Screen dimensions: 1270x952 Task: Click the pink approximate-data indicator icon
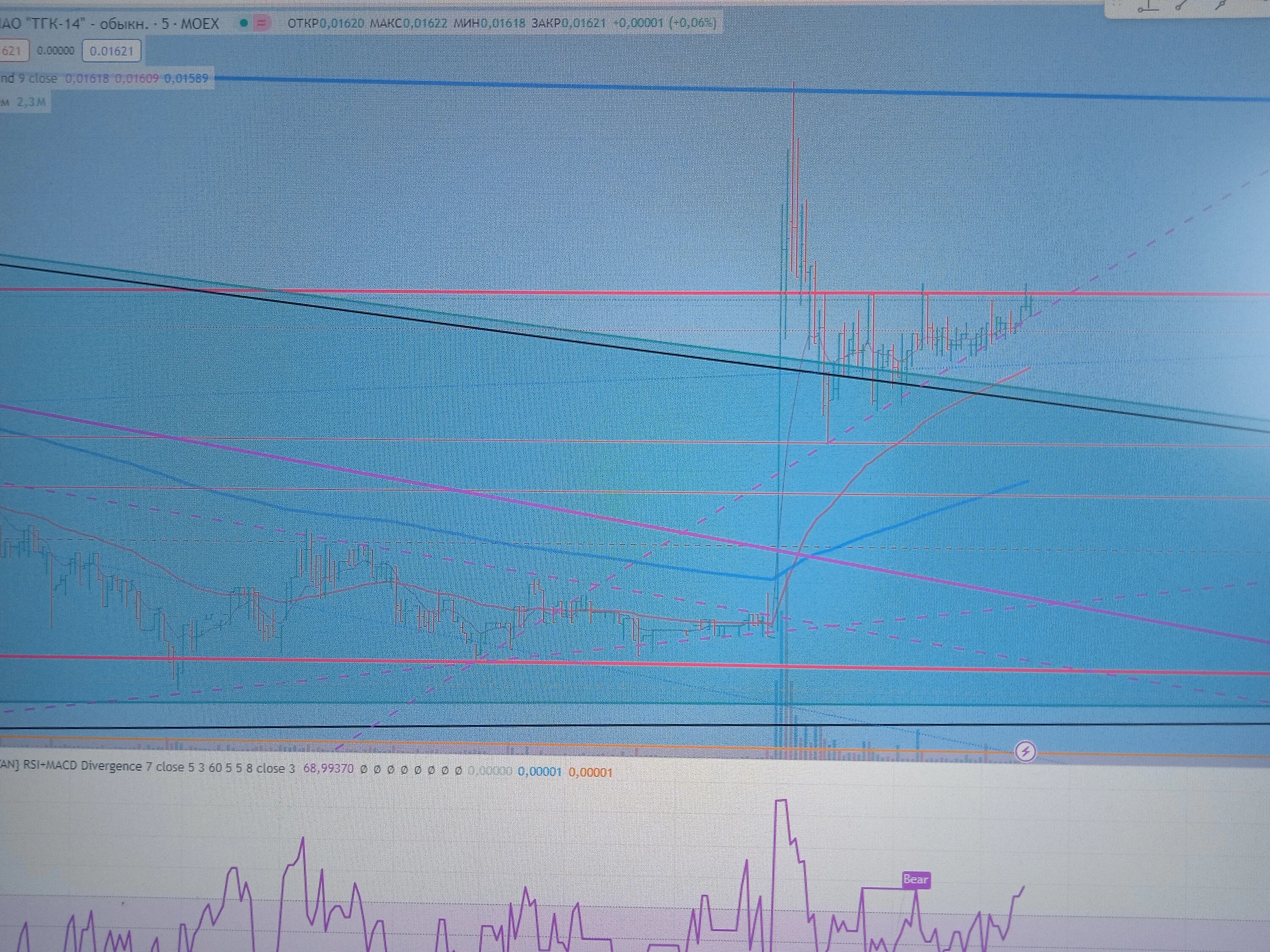coord(262,24)
